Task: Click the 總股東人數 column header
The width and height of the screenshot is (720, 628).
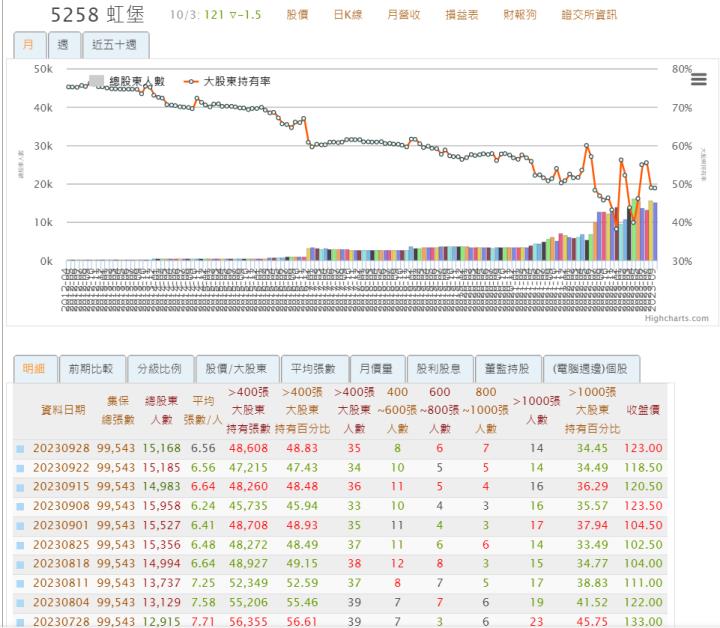Action: (161, 410)
